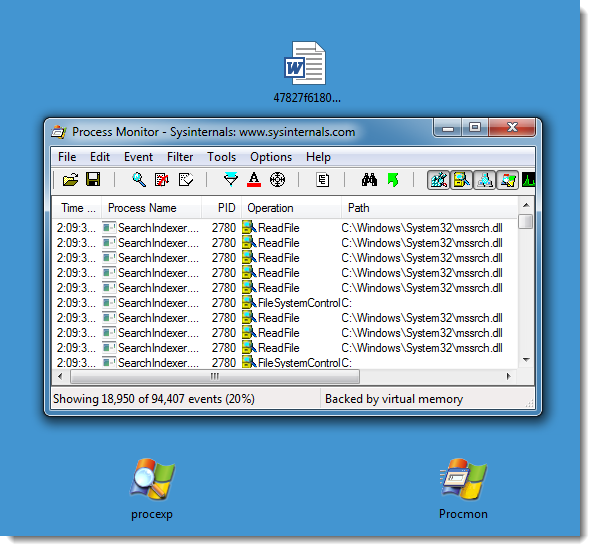595x551 pixels.
Task: Click the Save floppy disk icon
Action: [93, 179]
